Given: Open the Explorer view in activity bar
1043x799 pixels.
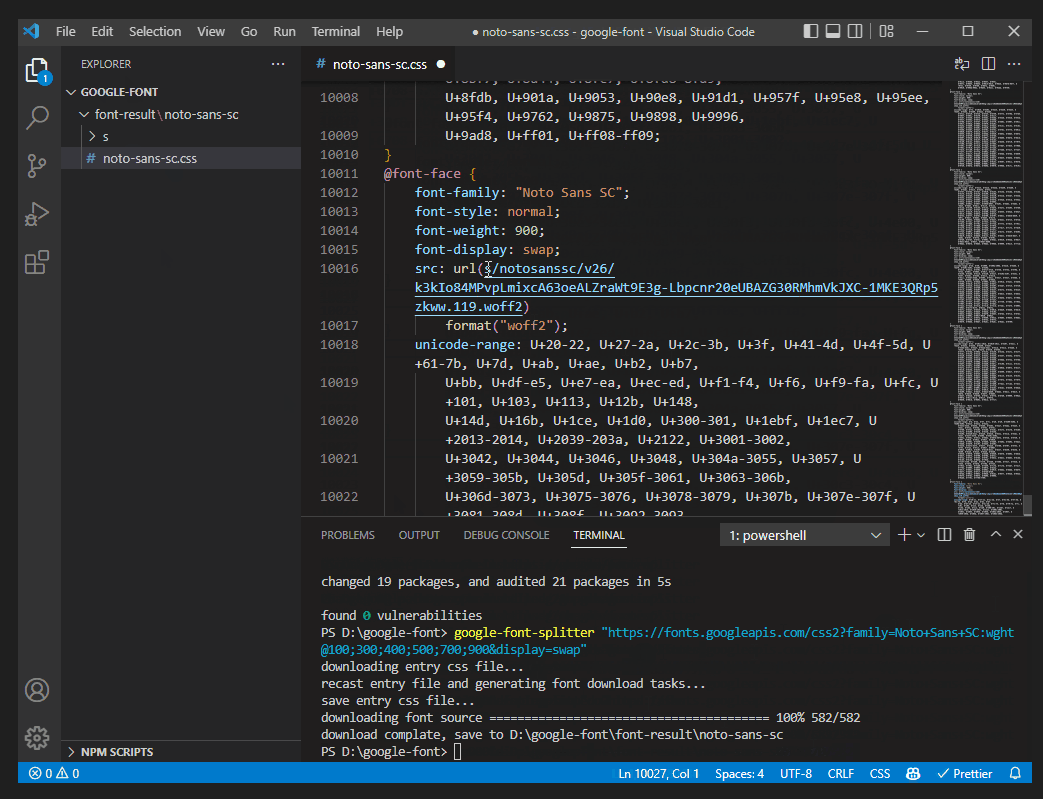Looking at the screenshot, I should coord(37,71).
